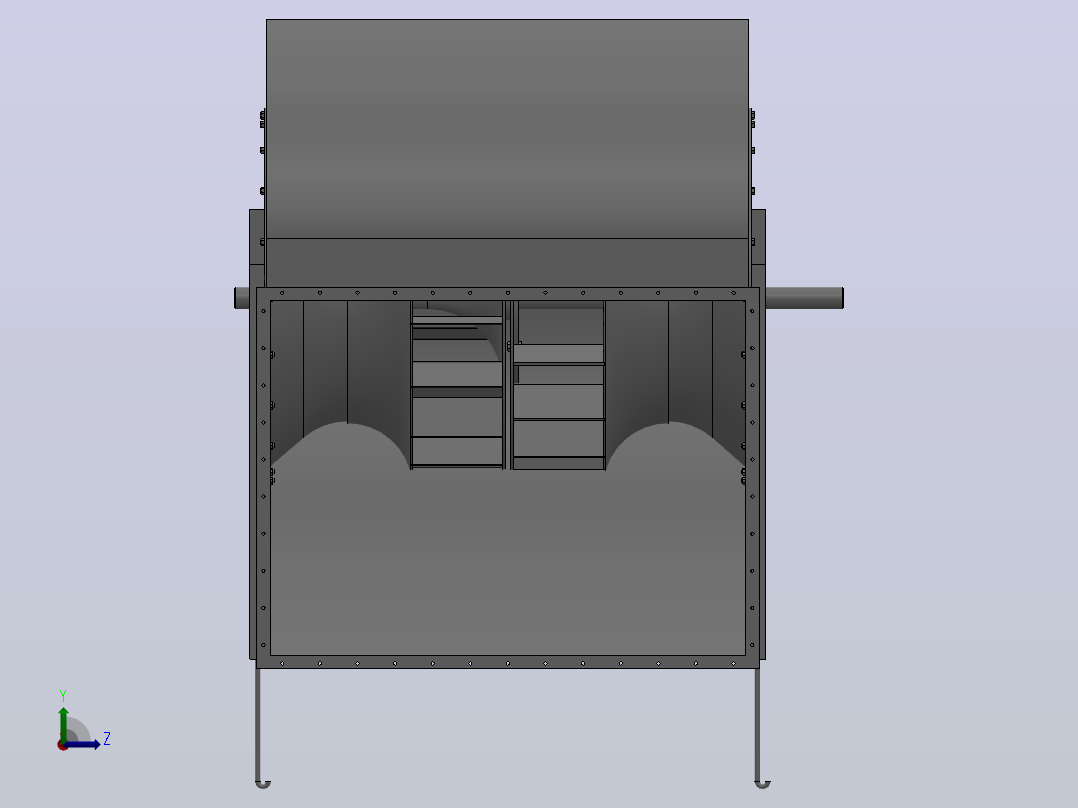Click the "Y" axis label

(63, 695)
